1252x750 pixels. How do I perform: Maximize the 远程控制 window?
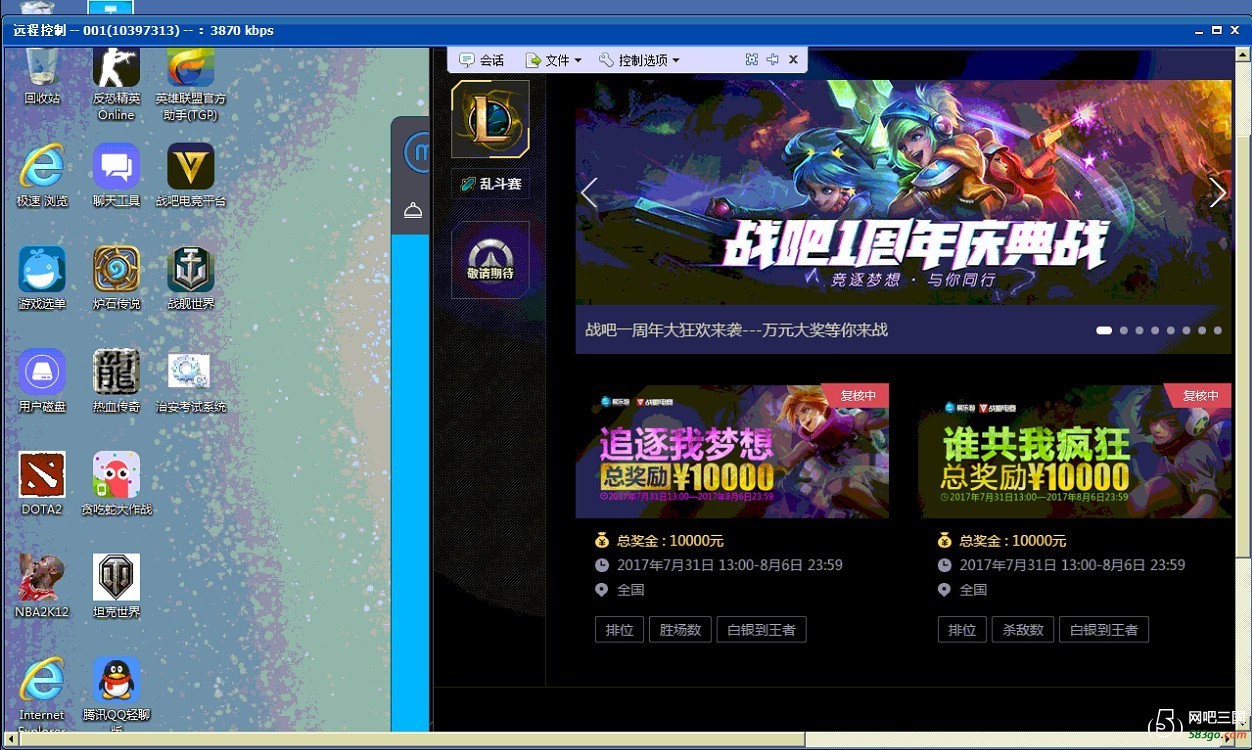(1217, 31)
